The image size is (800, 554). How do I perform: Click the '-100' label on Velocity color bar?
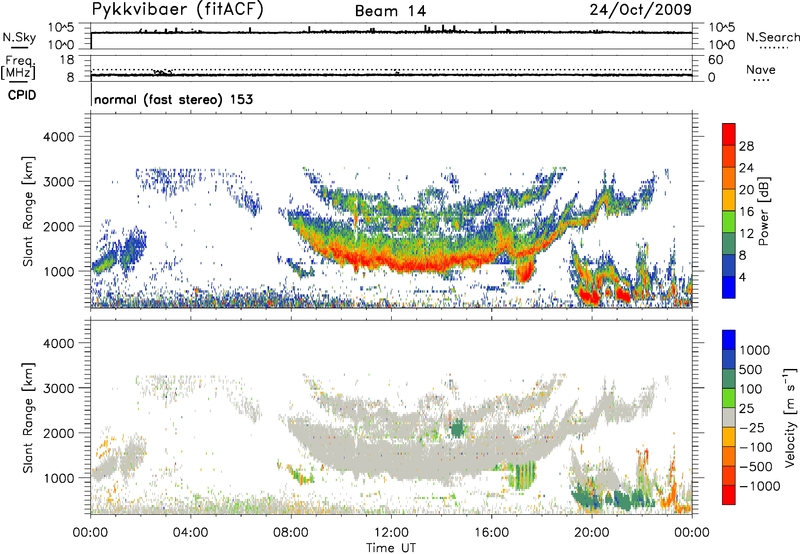tap(756, 447)
